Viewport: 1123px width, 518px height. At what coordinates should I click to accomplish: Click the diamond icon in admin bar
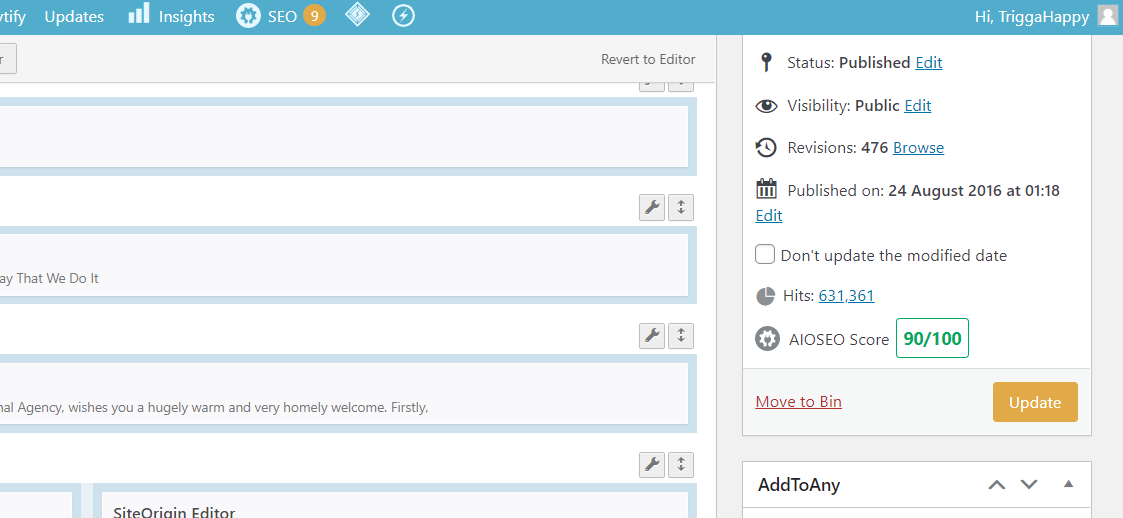(x=357, y=16)
